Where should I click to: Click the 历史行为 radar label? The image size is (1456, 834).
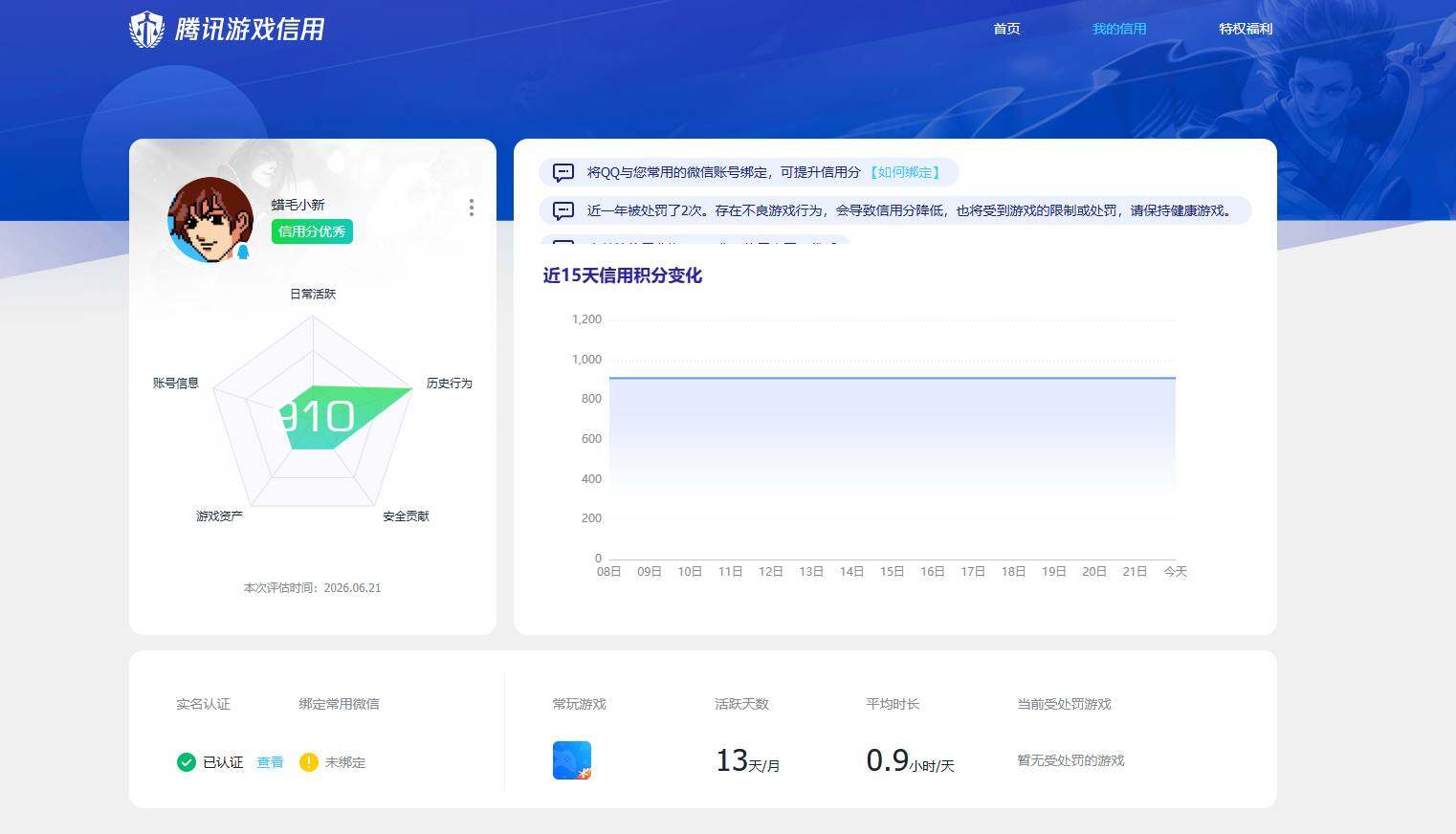pos(450,383)
